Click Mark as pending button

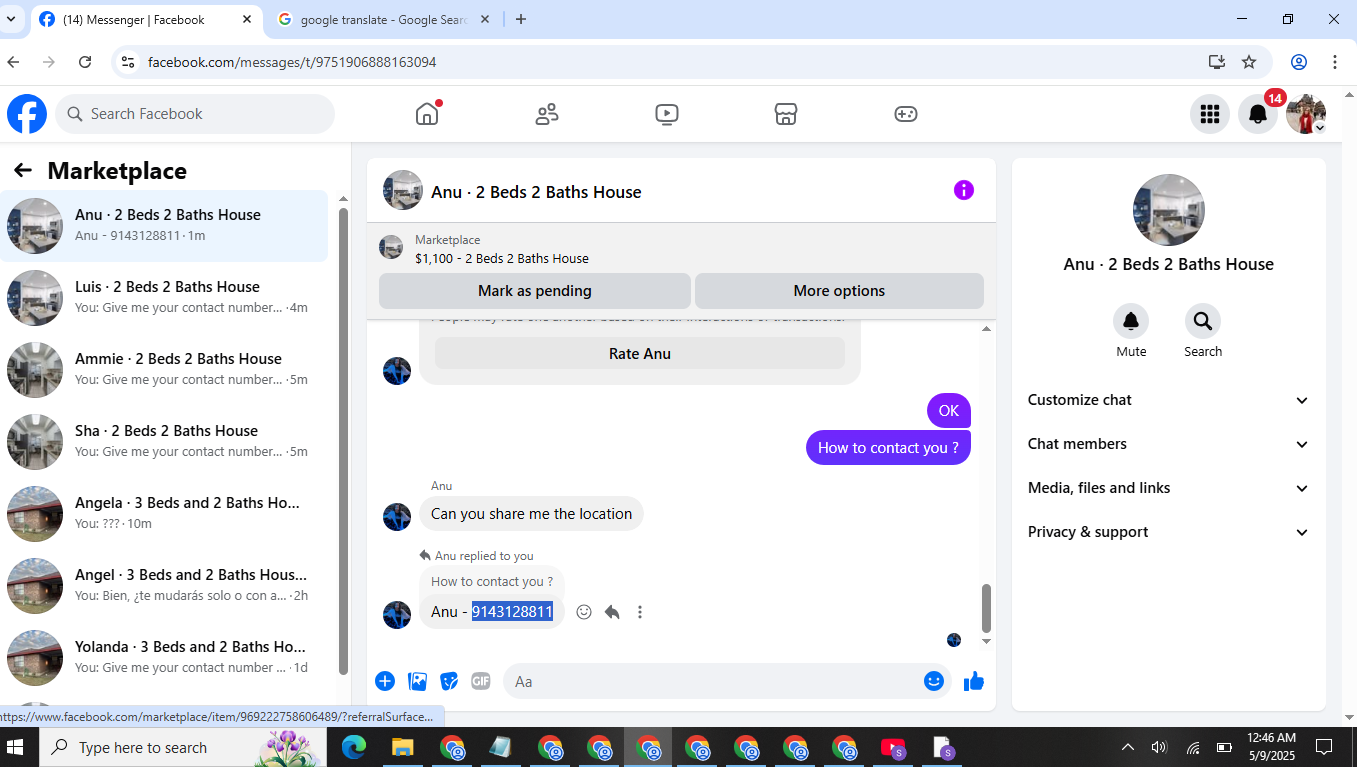[x=535, y=291]
